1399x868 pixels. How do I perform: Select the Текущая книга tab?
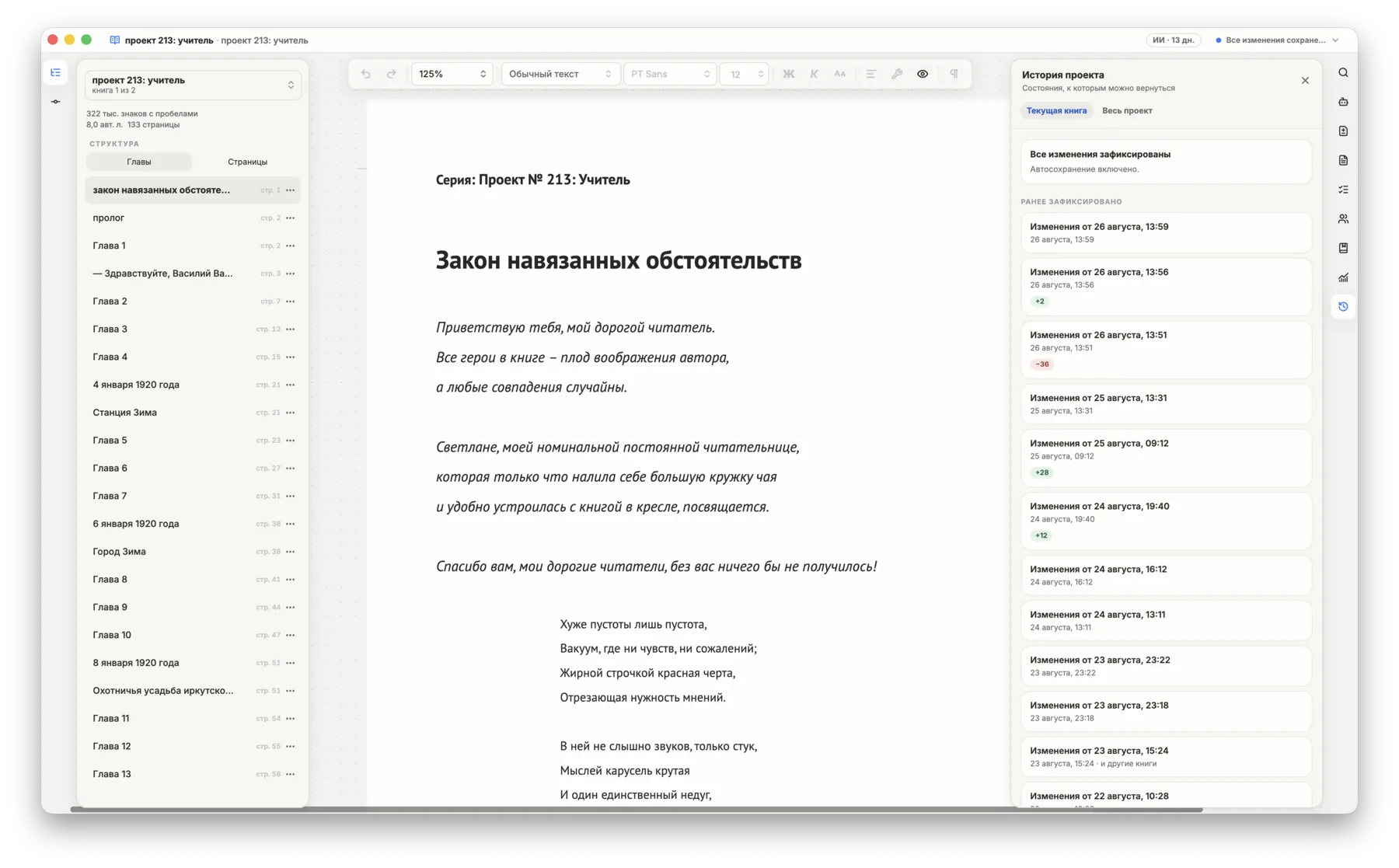(x=1056, y=110)
